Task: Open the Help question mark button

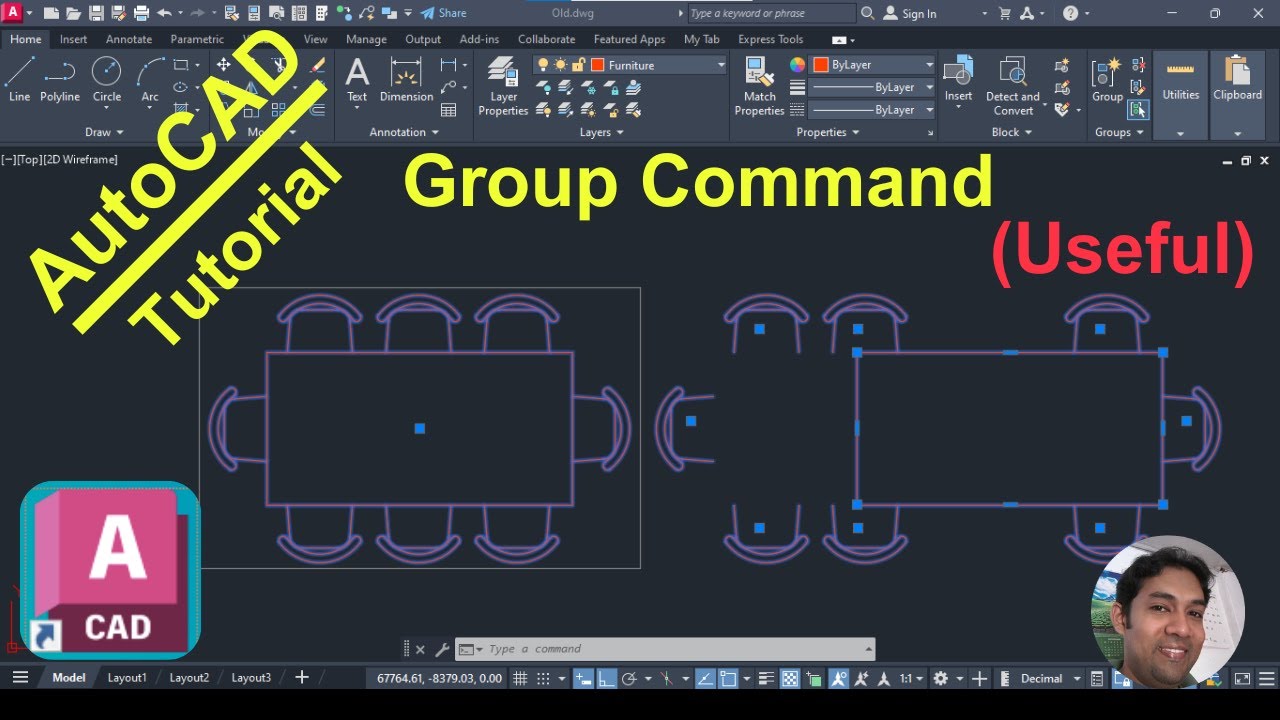Action: [1070, 13]
